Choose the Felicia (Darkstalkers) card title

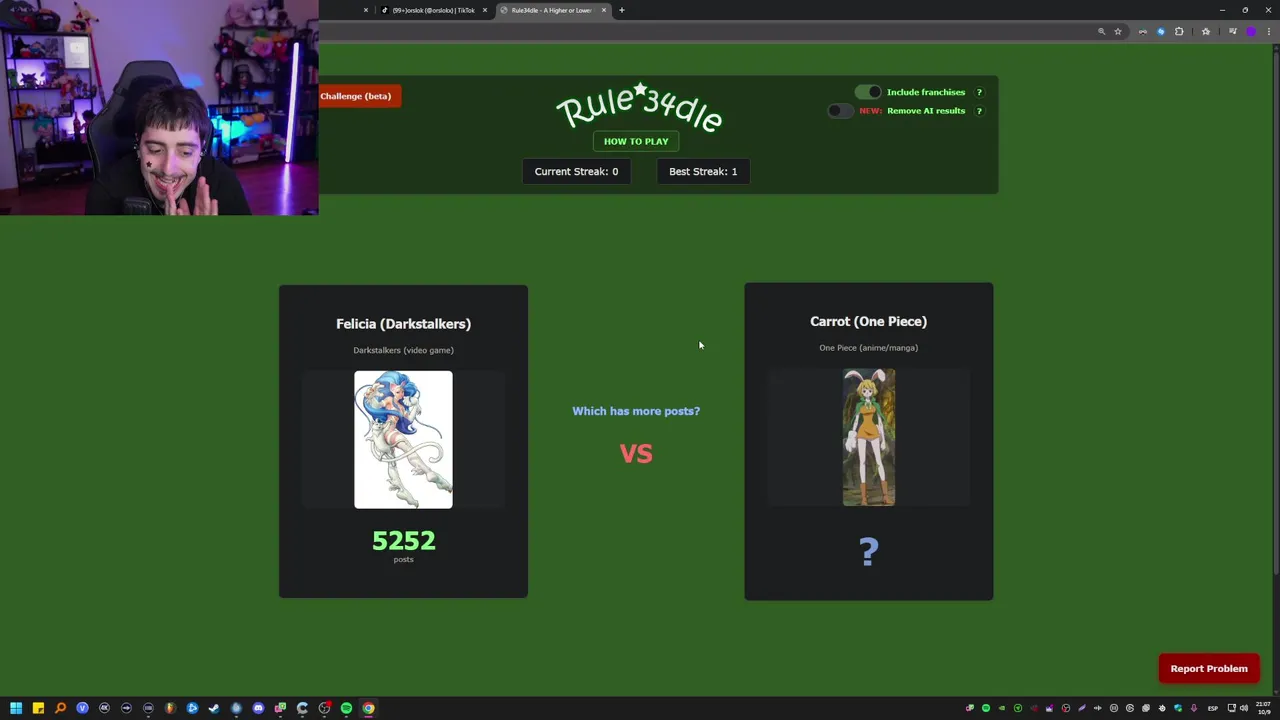(x=403, y=324)
